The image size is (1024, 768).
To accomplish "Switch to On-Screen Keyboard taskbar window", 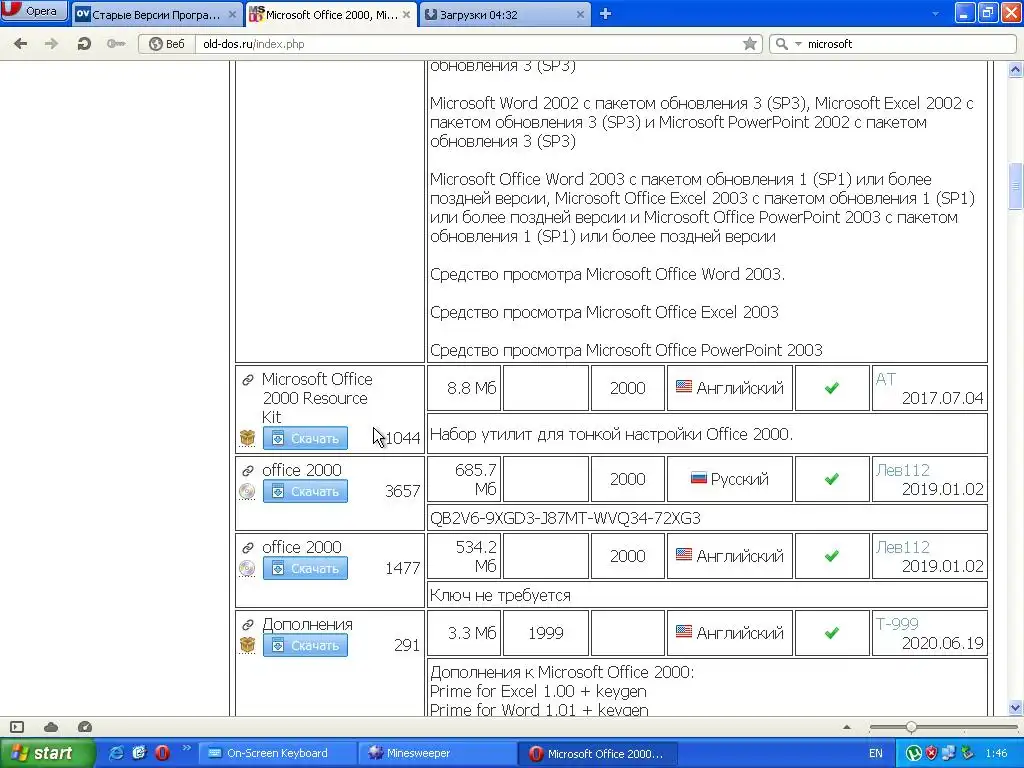I will click(x=277, y=753).
